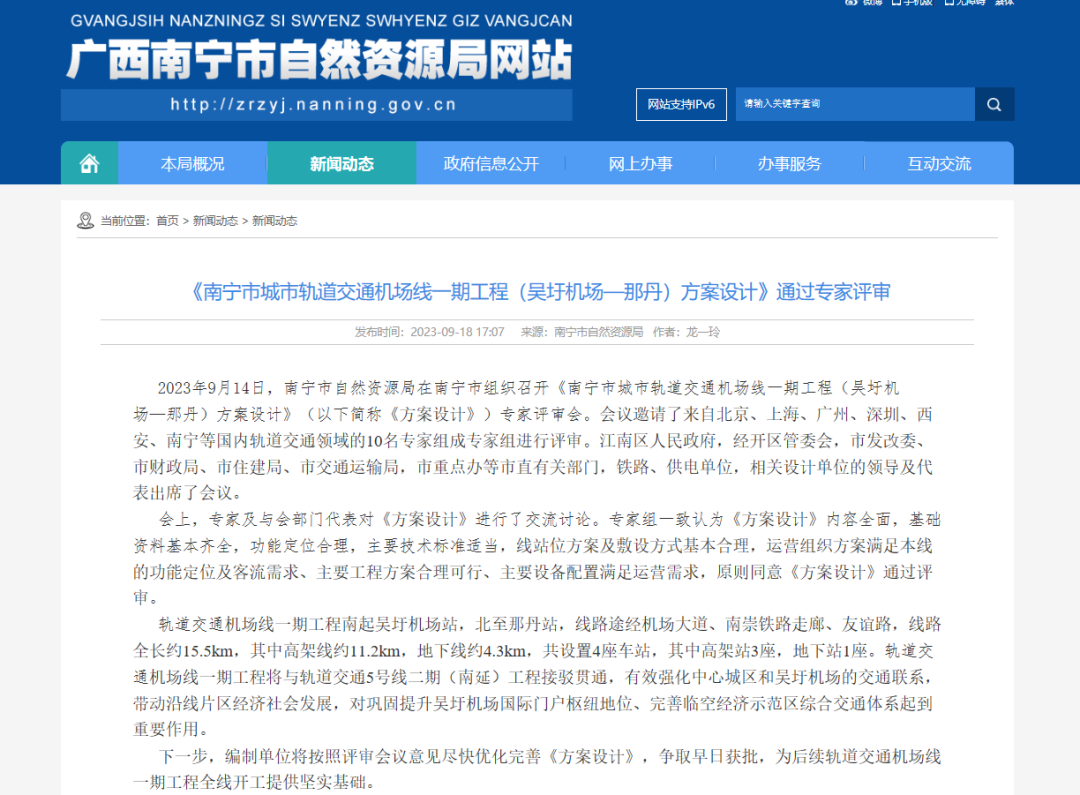Open the 办事服务 menu
The width and height of the screenshot is (1080, 795).
click(789, 161)
